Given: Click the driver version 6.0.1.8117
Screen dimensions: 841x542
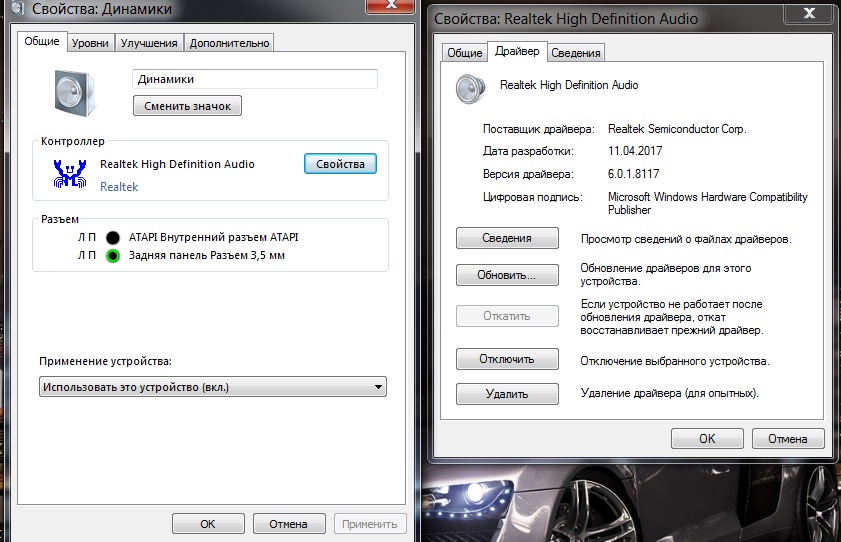Looking at the screenshot, I should tap(633, 174).
